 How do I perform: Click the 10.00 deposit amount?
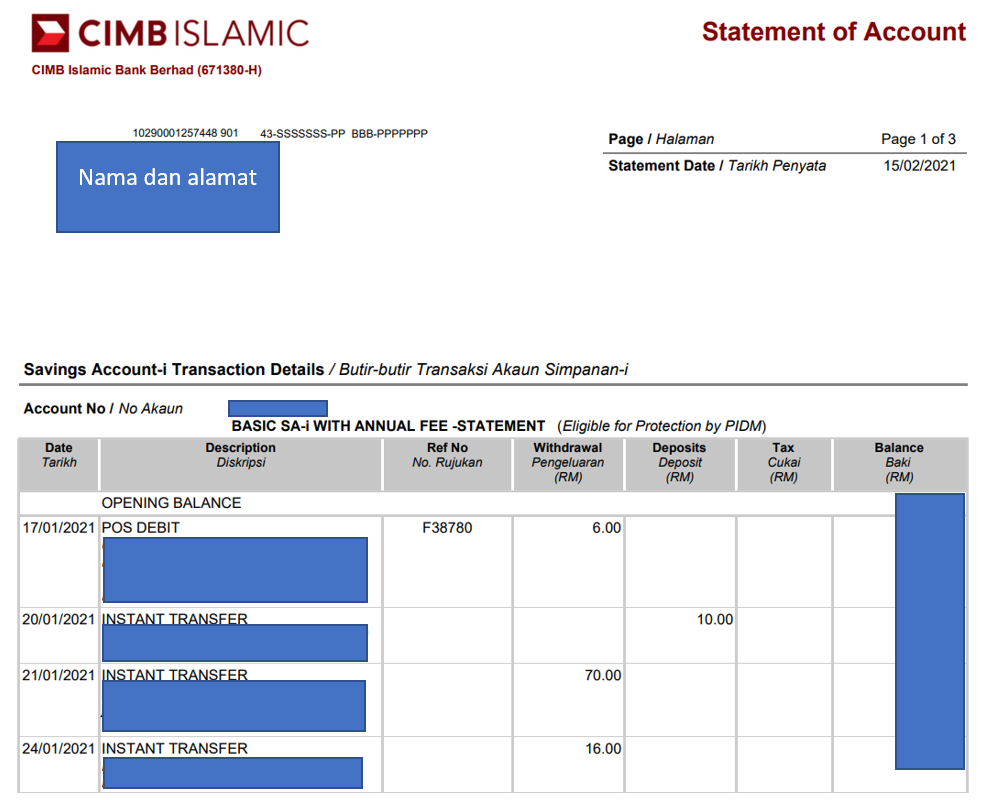pos(714,620)
